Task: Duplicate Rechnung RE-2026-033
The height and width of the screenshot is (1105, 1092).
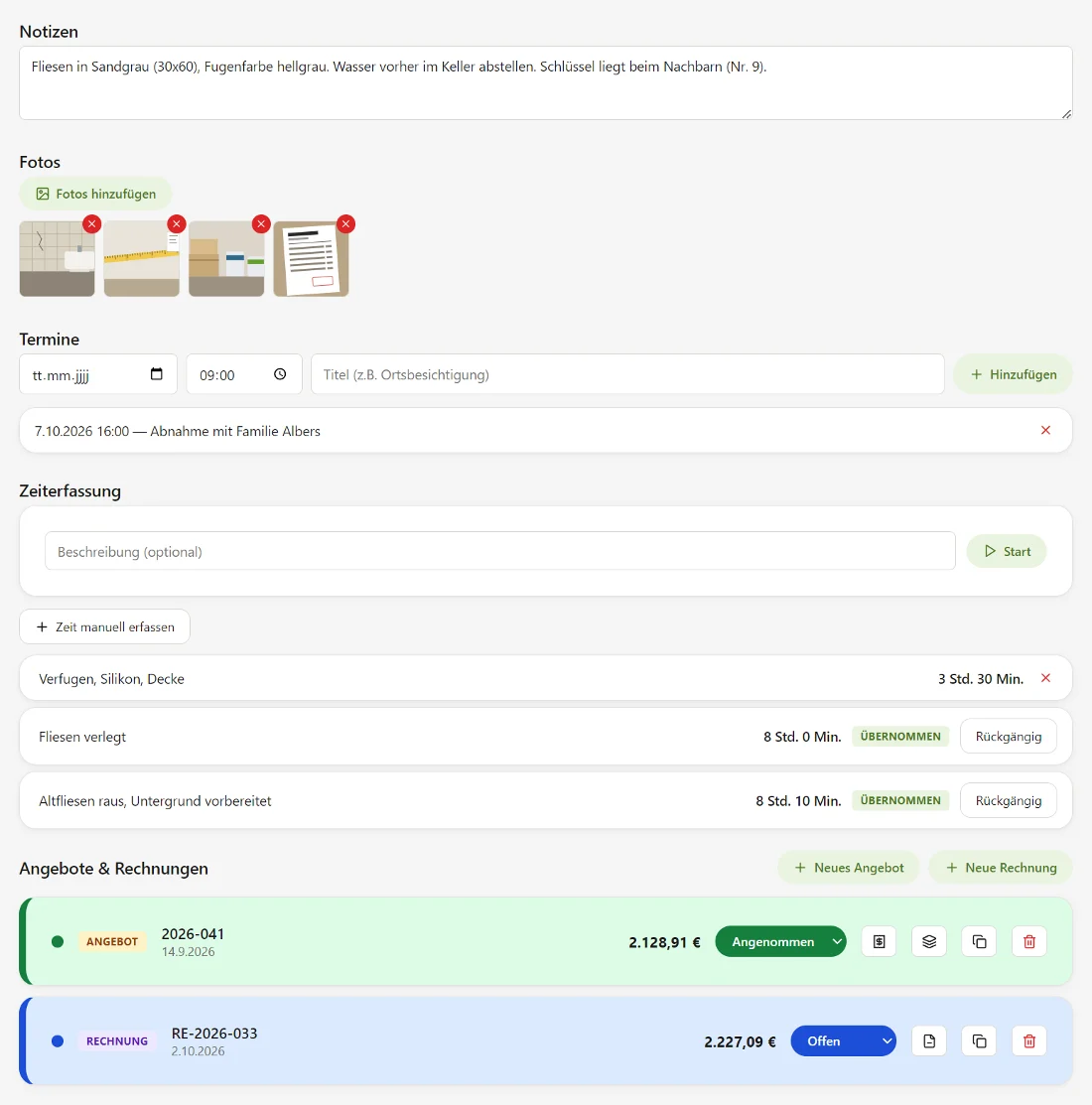Action: coord(979,1040)
